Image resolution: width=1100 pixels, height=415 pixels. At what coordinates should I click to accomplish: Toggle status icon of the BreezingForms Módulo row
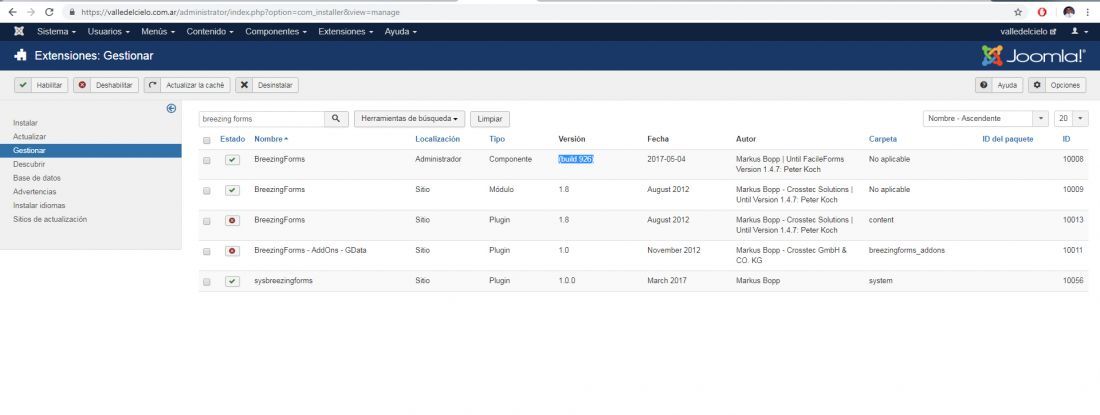tap(232, 190)
